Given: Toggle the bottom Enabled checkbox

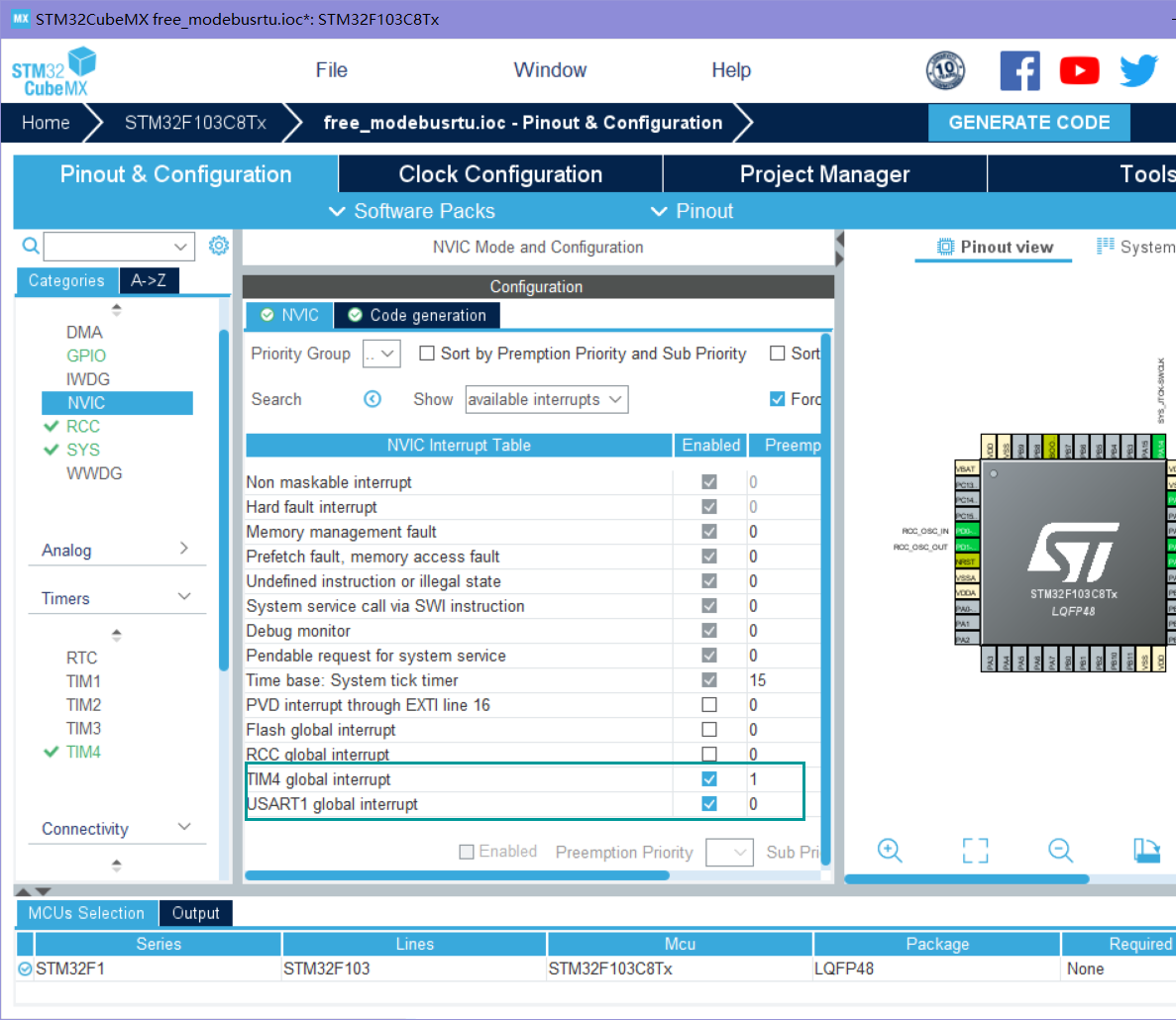Looking at the screenshot, I should (467, 852).
